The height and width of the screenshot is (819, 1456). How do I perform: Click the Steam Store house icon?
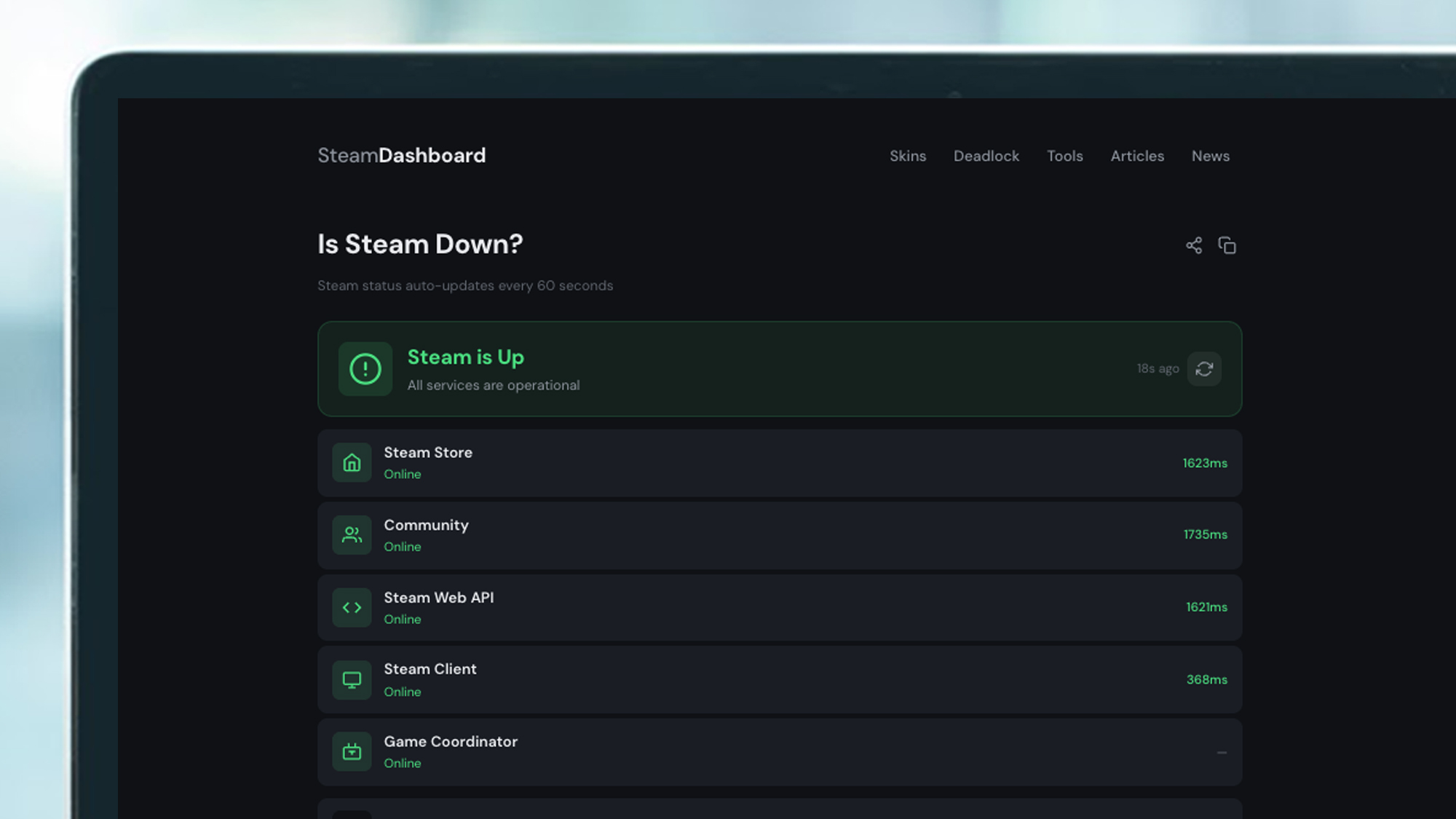coord(352,462)
